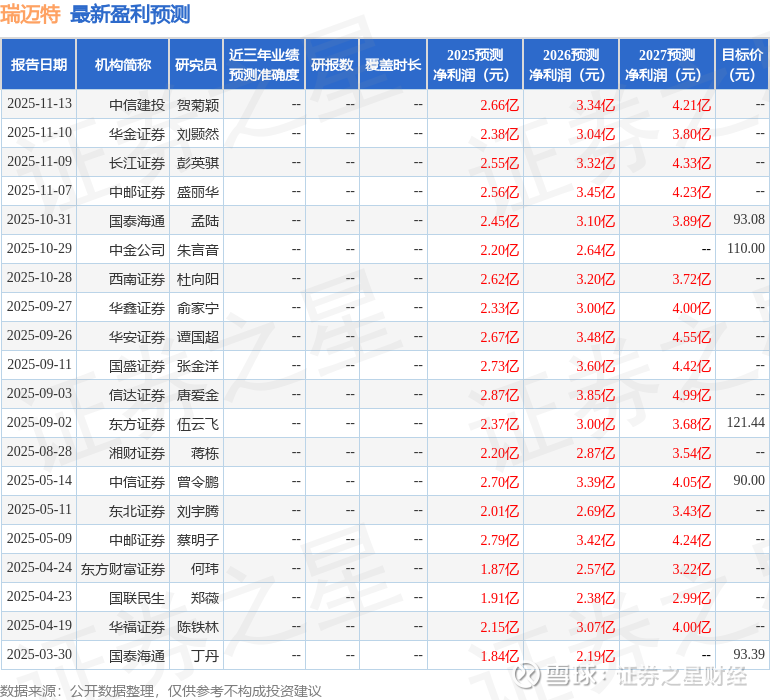Click 4.99亿 in 信达证券 row
770x700 pixels.
click(x=691, y=395)
